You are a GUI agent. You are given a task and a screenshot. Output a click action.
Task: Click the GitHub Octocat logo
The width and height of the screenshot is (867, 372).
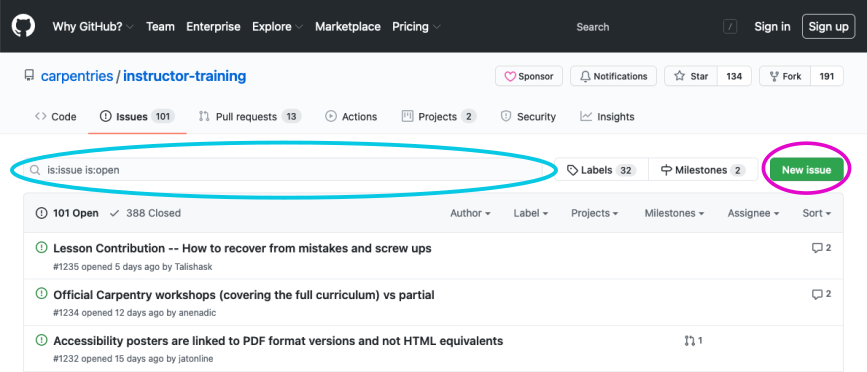pyautogui.click(x=23, y=26)
